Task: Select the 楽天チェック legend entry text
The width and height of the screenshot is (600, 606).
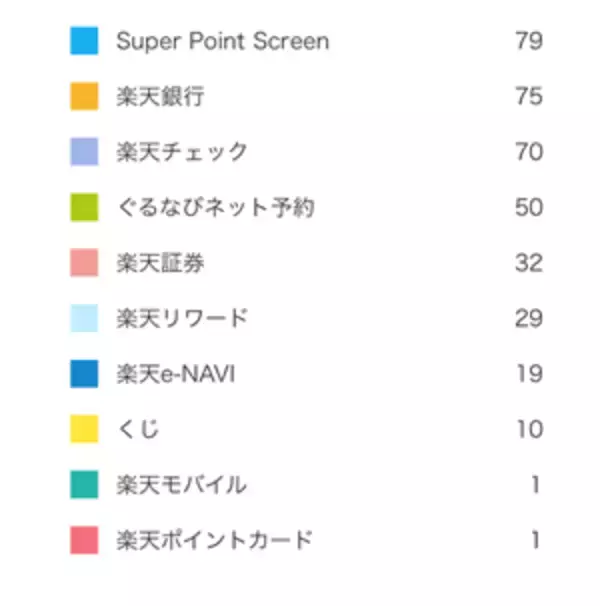Action: (x=181, y=152)
